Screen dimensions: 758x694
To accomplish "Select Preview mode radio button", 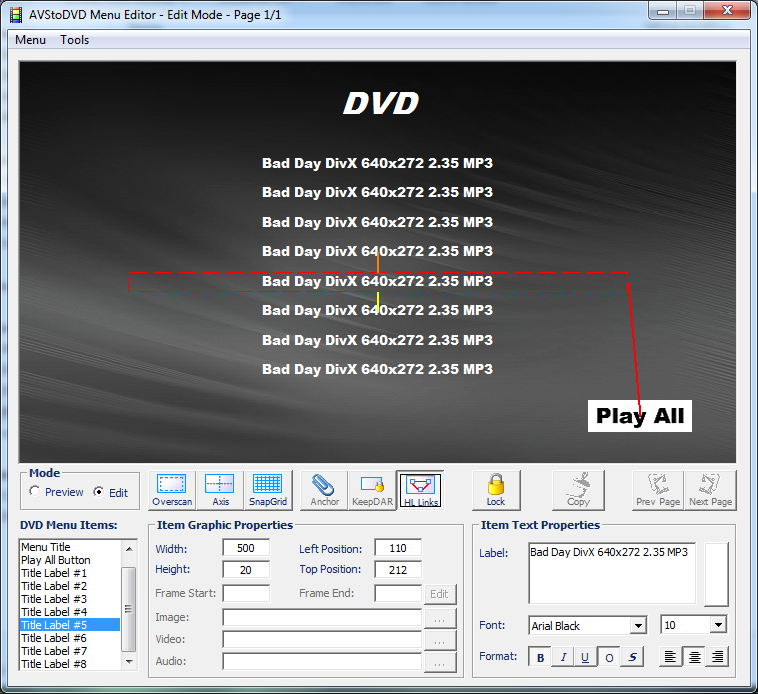I will (x=34, y=492).
